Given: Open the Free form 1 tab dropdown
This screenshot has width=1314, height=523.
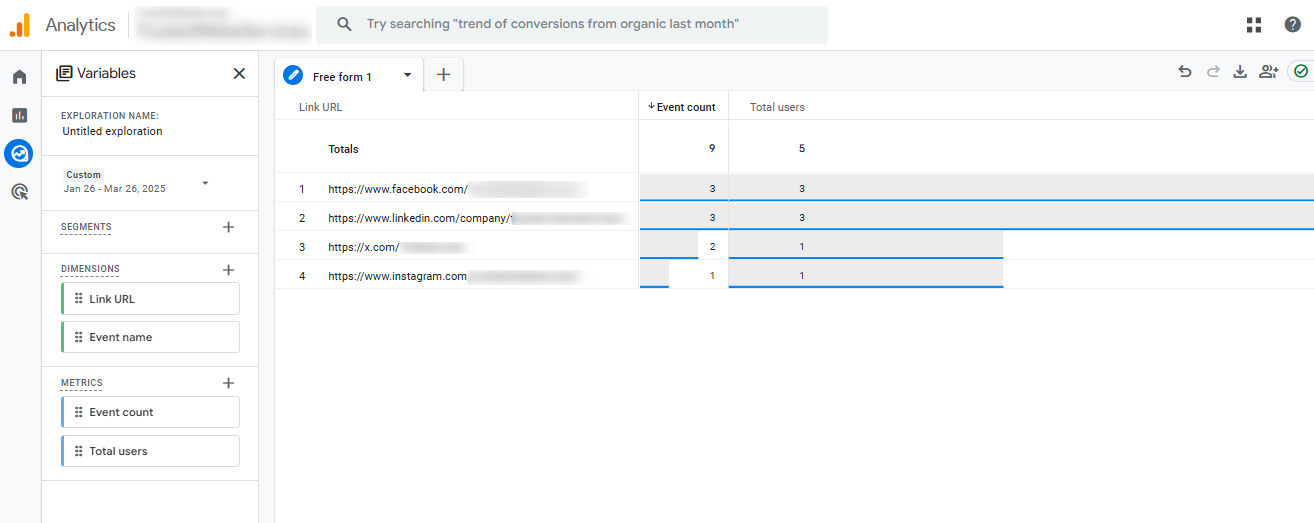Looking at the screenshot, I should click(408, 75).
